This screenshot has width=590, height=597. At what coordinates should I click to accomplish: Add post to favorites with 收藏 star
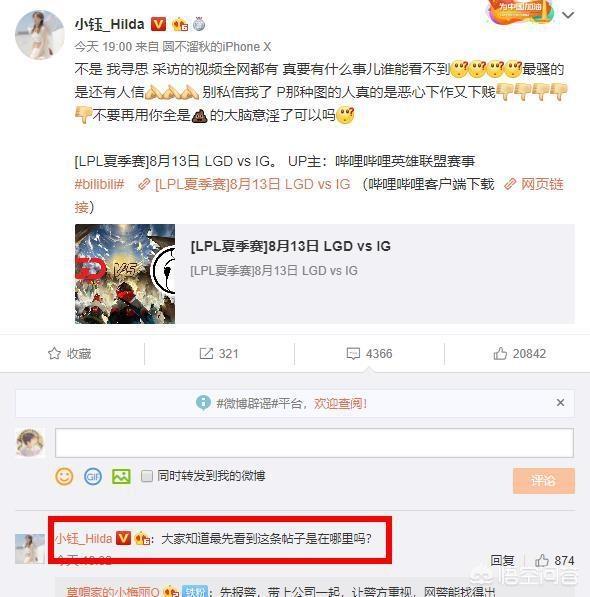click(69, 354)
